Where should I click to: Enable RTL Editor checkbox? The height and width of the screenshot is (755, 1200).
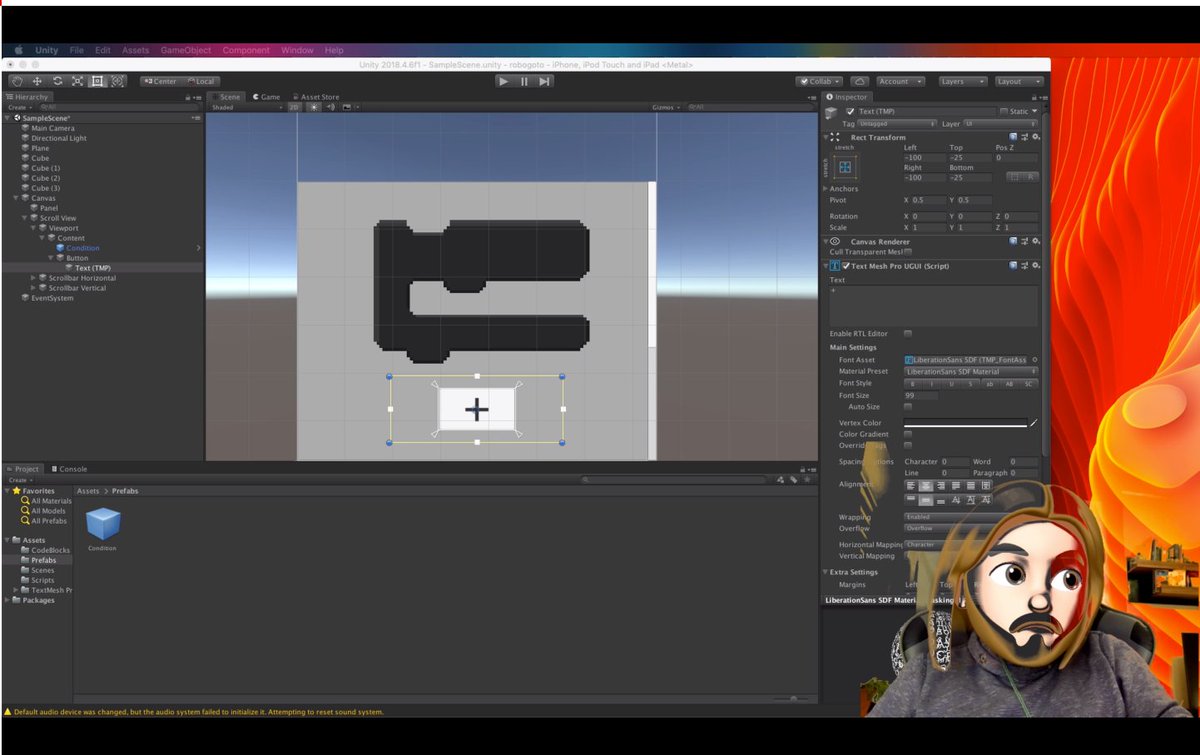pos(908,333)
